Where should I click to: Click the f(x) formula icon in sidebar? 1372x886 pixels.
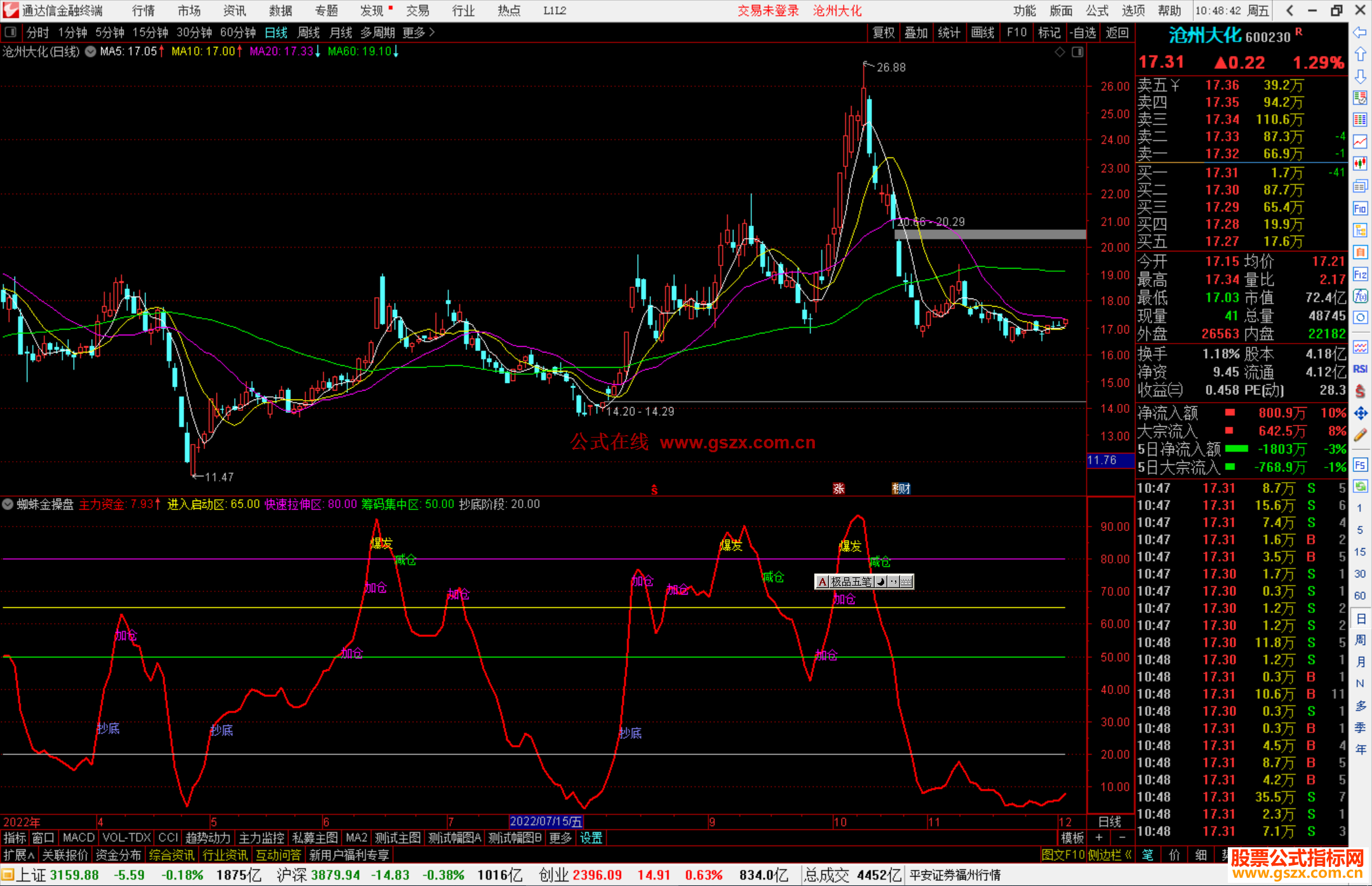(1359, 296)
